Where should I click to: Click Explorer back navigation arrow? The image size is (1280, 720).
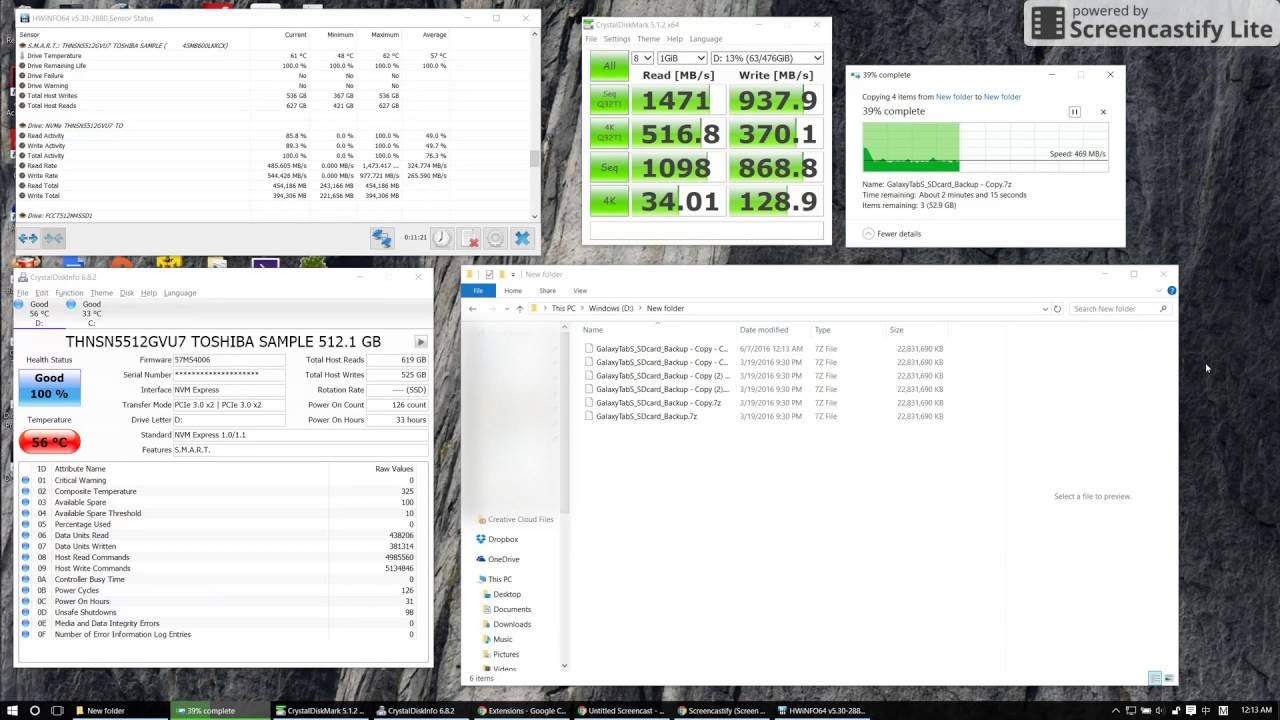(x=473, y=309)
